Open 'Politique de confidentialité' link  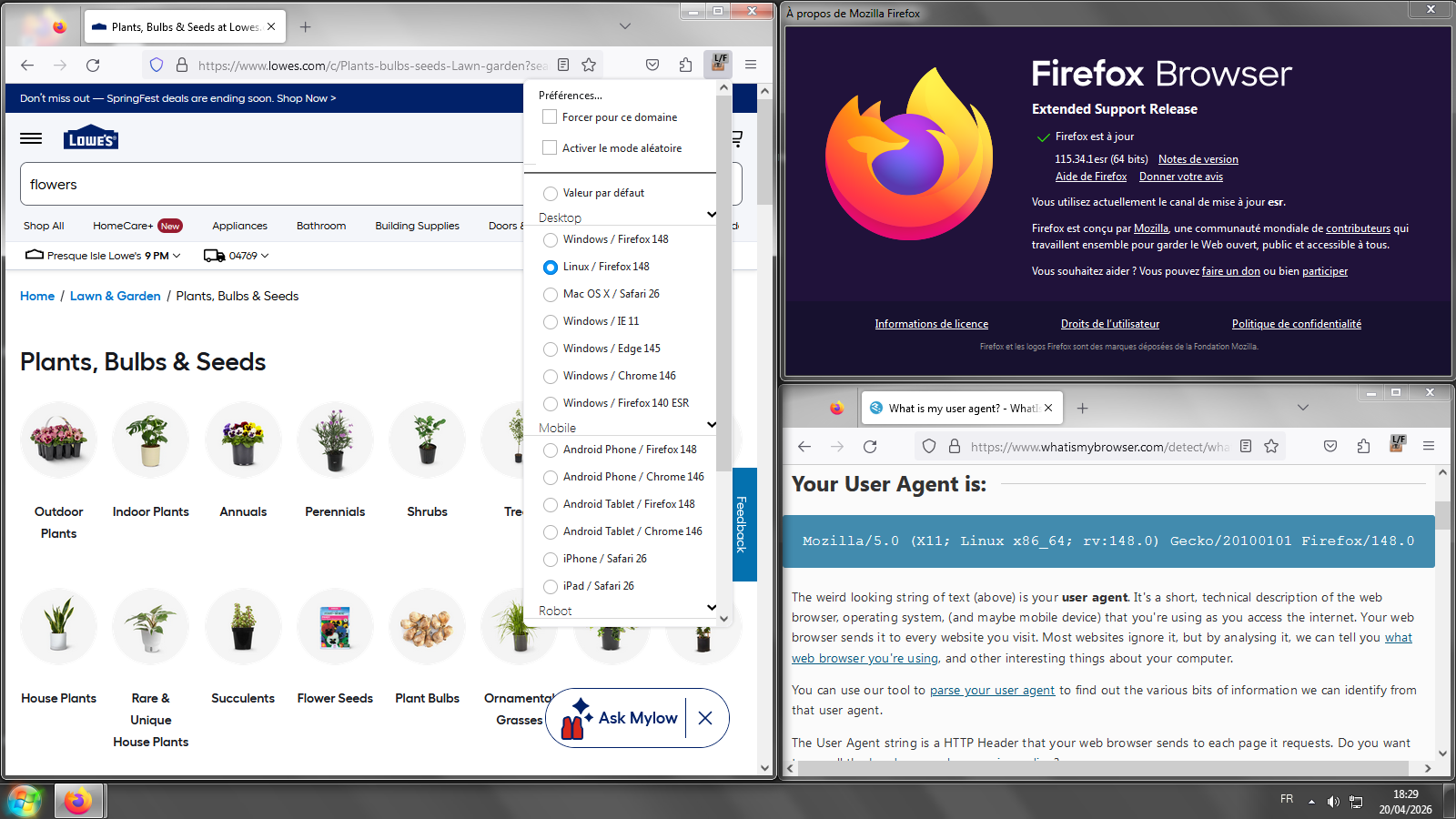(x=1297, y=324)
